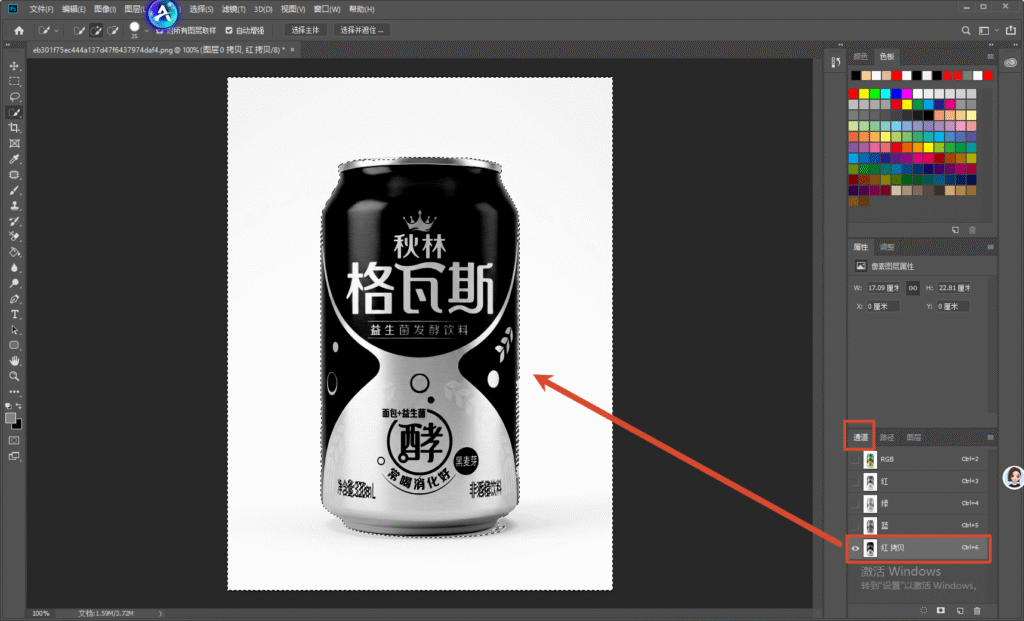Open the 编辑(E) menu
The width and height of the screenshot is (1024, 621).
click(x=74, y=9)
